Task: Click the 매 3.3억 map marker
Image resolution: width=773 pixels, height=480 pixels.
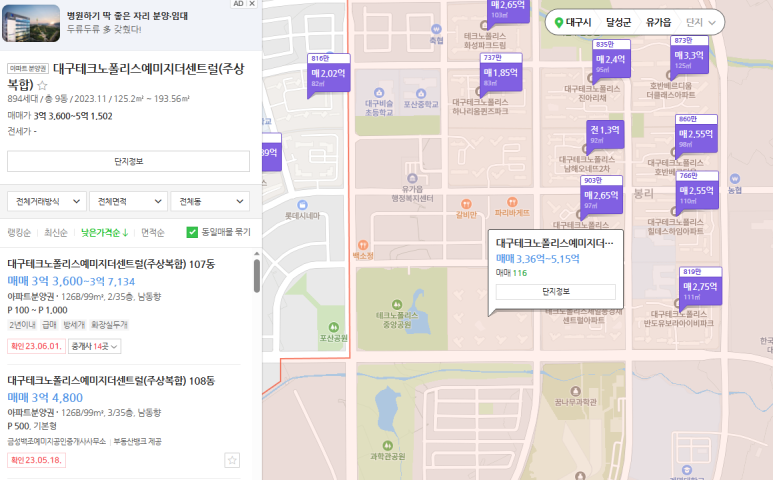Action: [x=689, y=55]
